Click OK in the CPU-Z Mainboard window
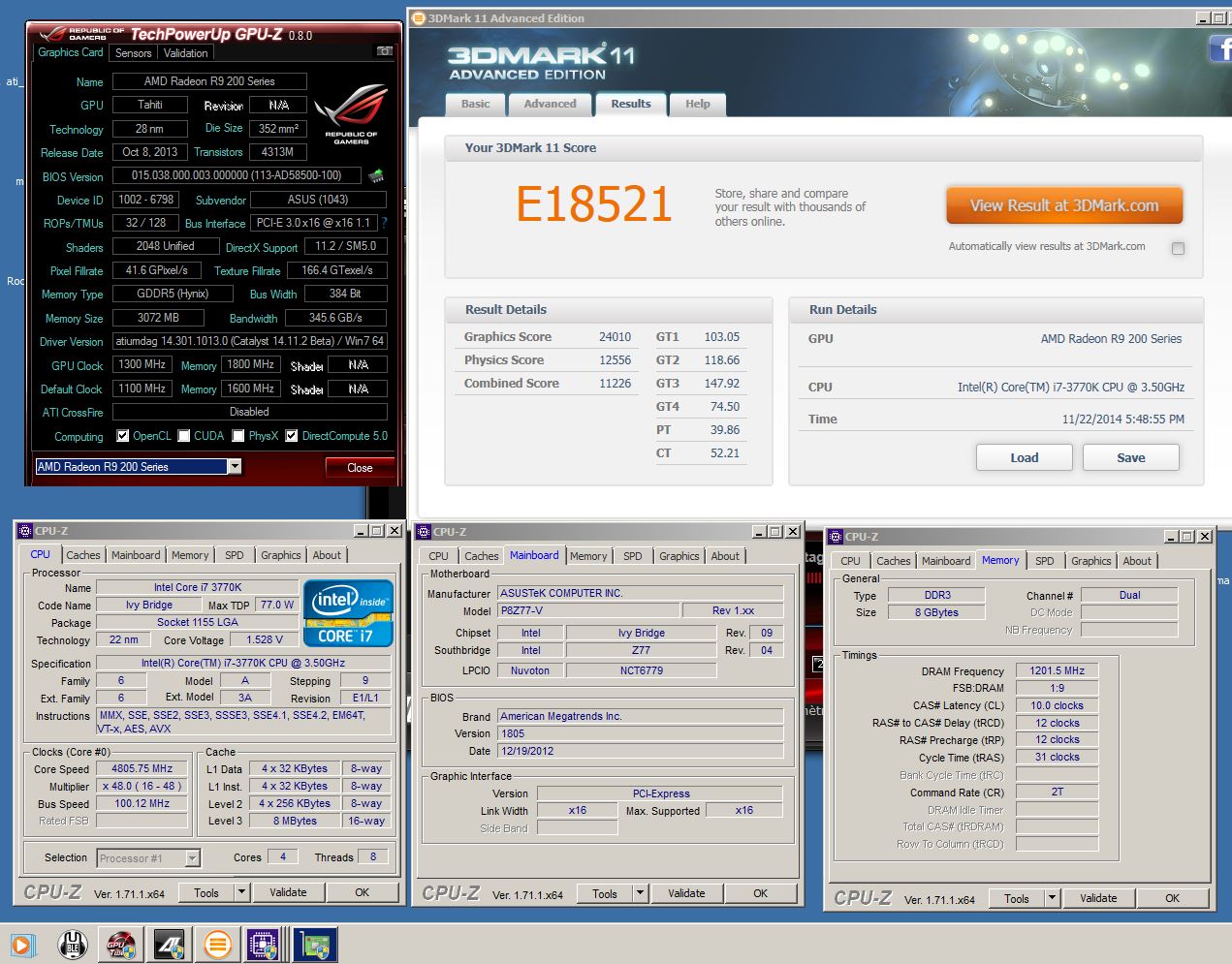Viewport: 1232px width, 964px height. [x=760, y=893]
